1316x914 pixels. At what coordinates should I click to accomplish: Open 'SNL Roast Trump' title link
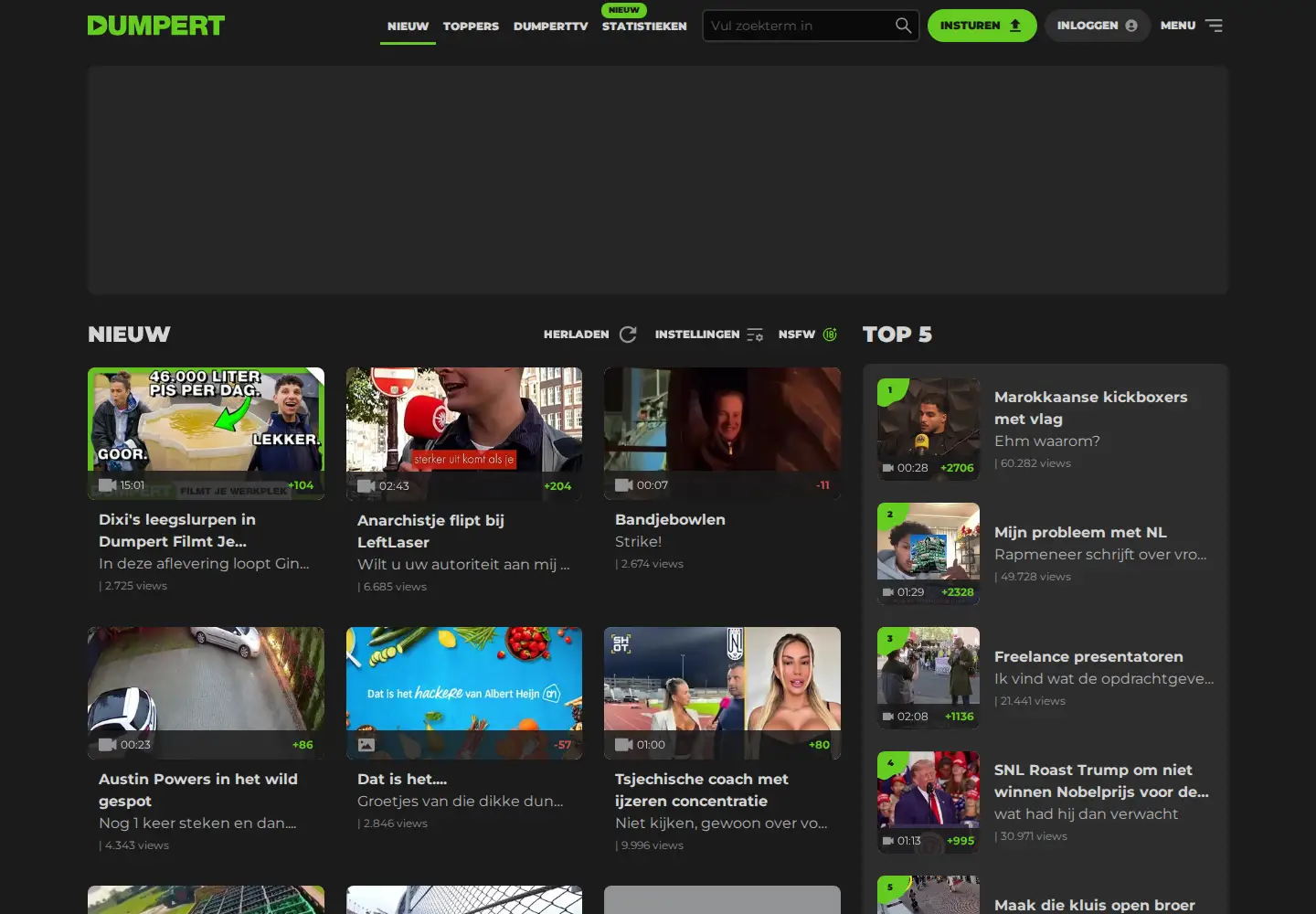tap(1101, 781)
